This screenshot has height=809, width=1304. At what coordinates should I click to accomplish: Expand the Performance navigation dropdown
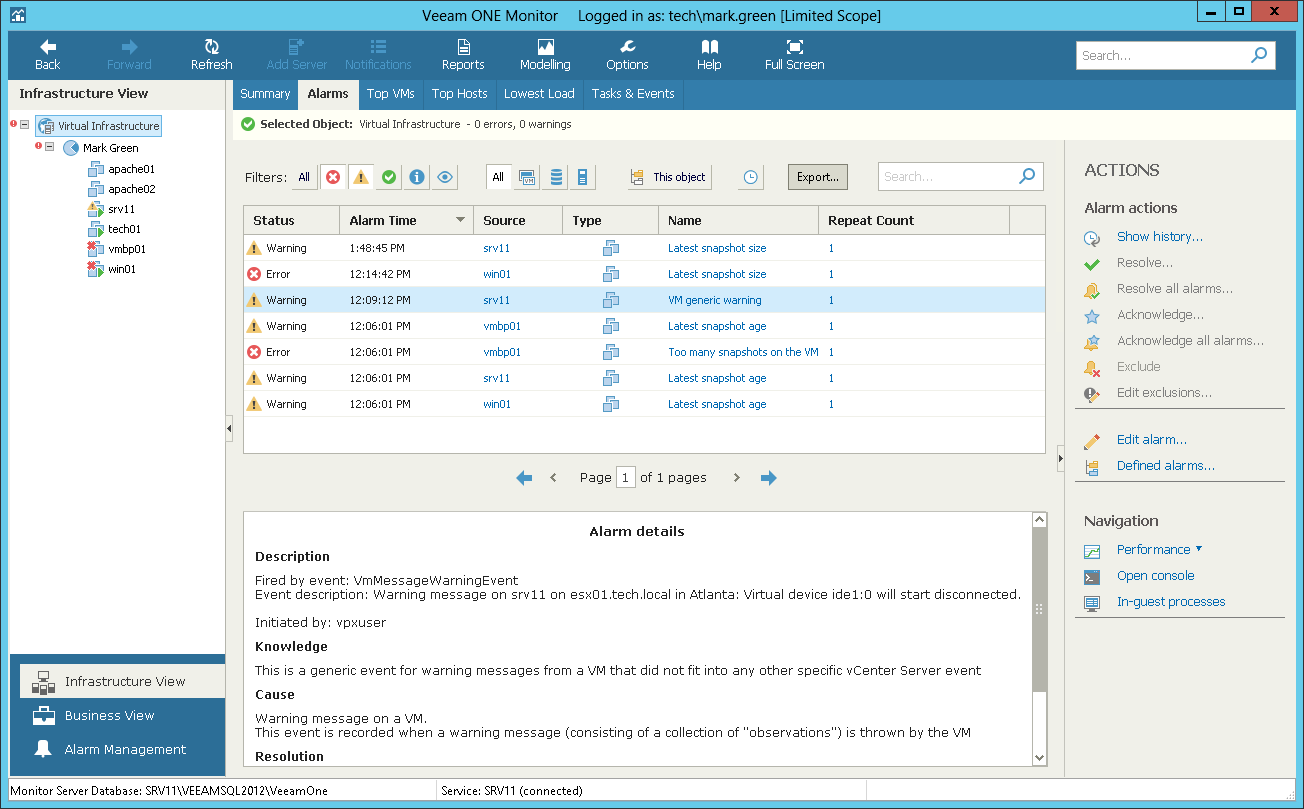[1199, 549]
